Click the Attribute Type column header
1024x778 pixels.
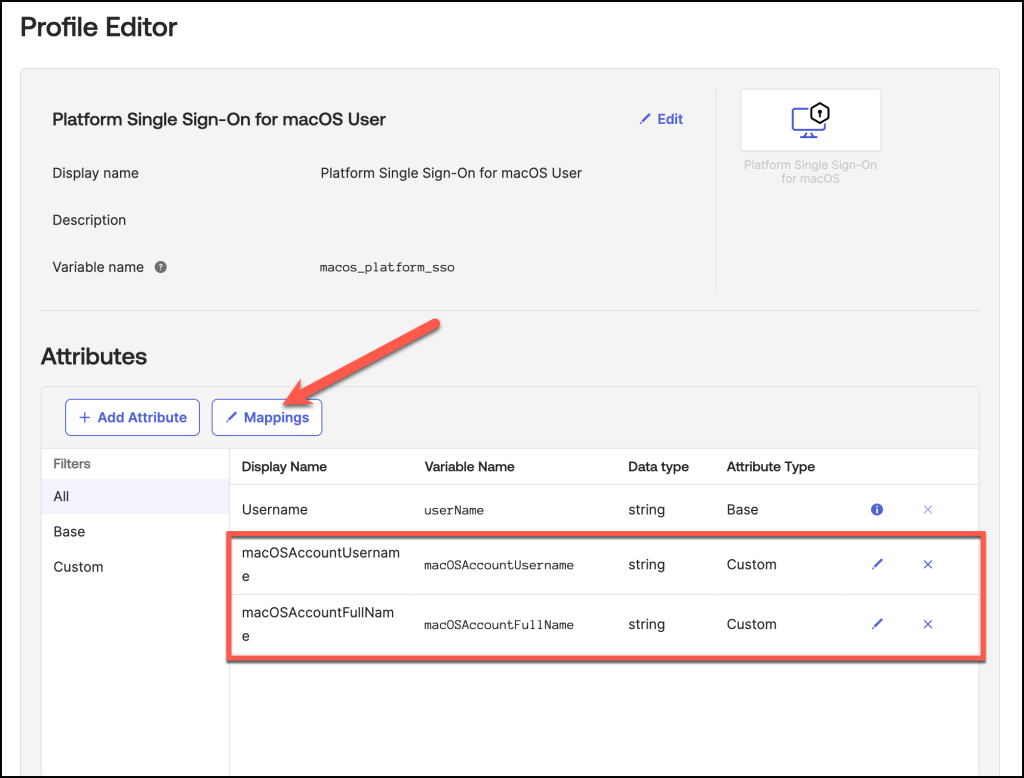770,467
